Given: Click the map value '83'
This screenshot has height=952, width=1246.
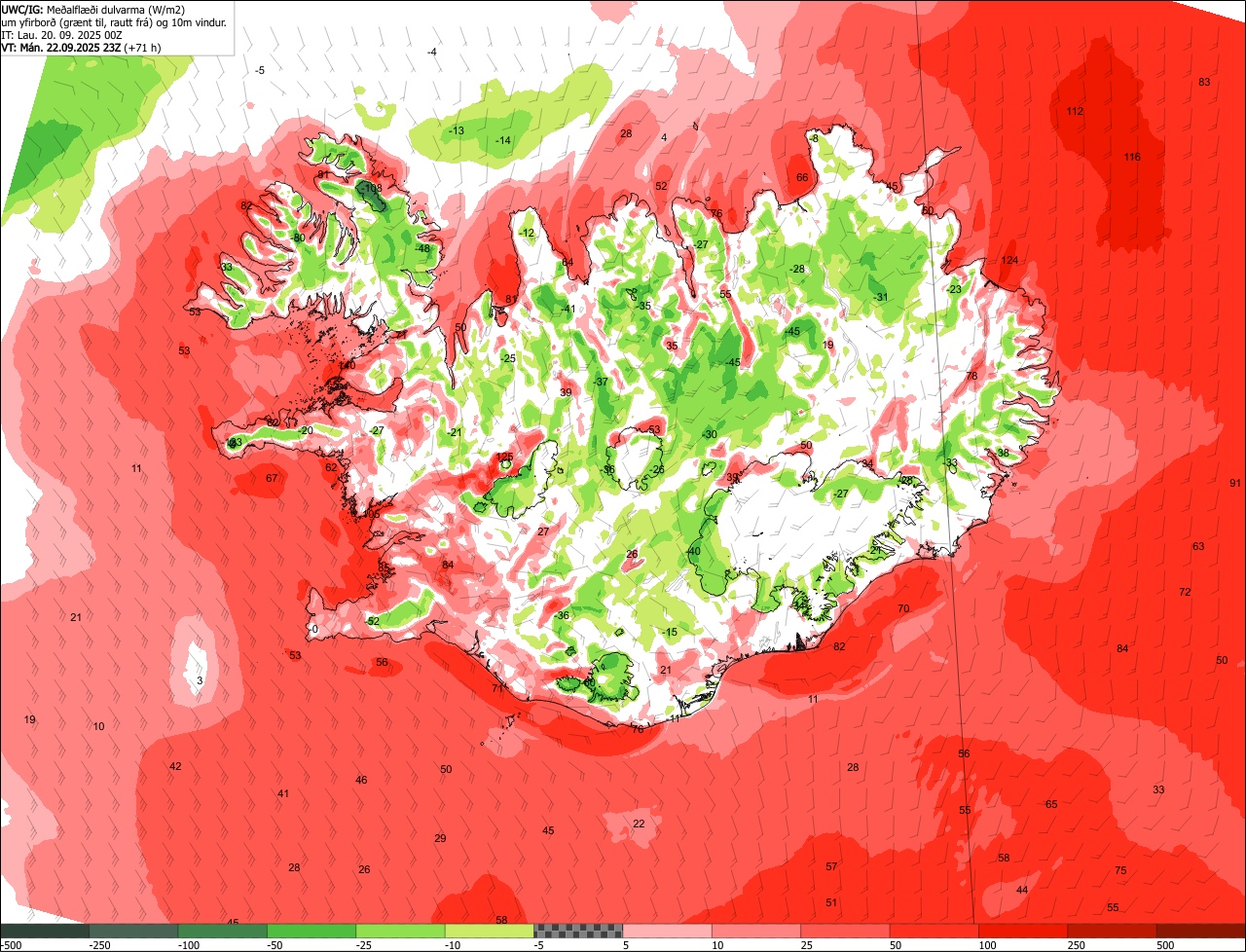Looking at the screenshot, I should coord(1204,82).
